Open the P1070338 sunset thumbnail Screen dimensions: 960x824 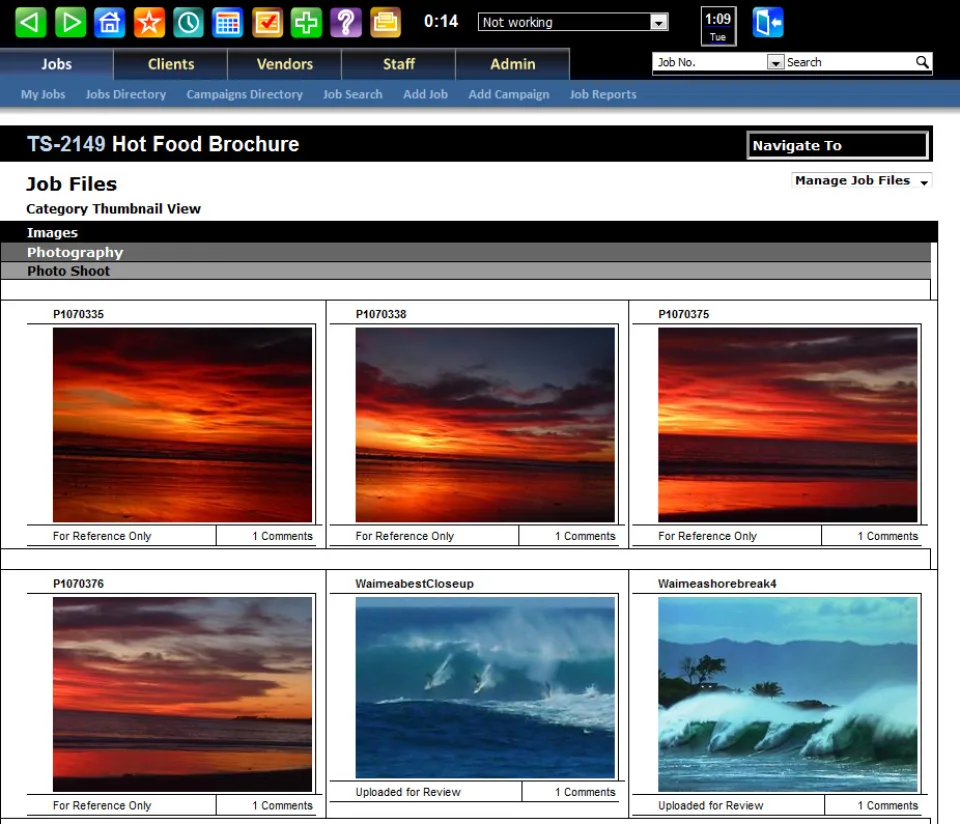[485, 425]
